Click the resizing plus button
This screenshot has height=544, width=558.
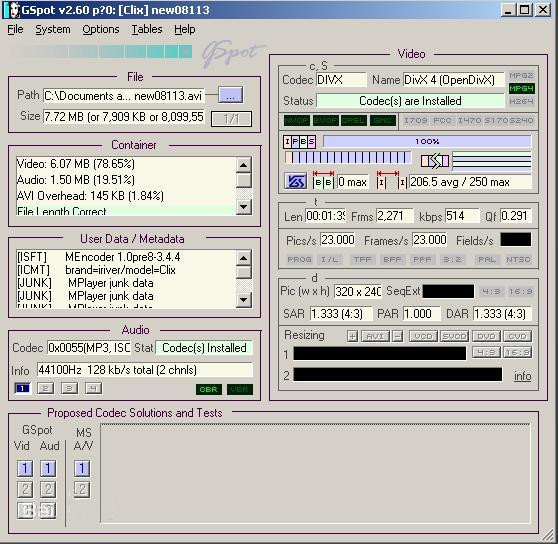pos(352,336)
